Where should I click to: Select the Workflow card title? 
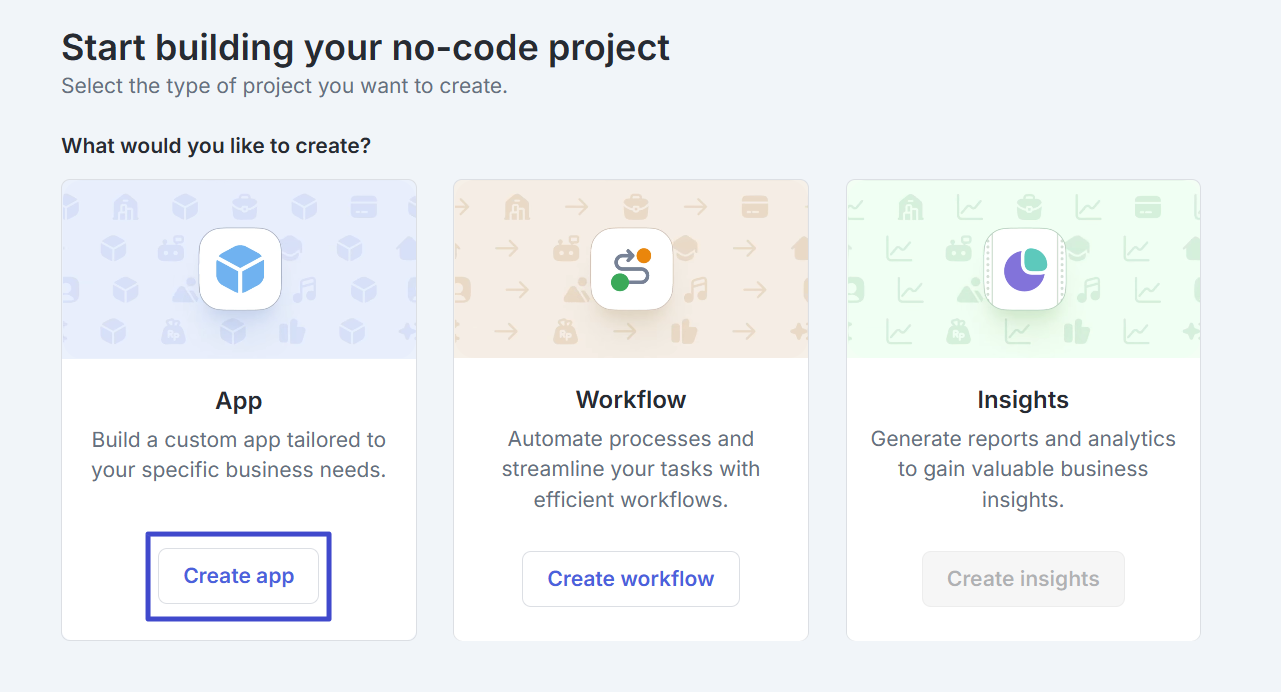[631, 400]
